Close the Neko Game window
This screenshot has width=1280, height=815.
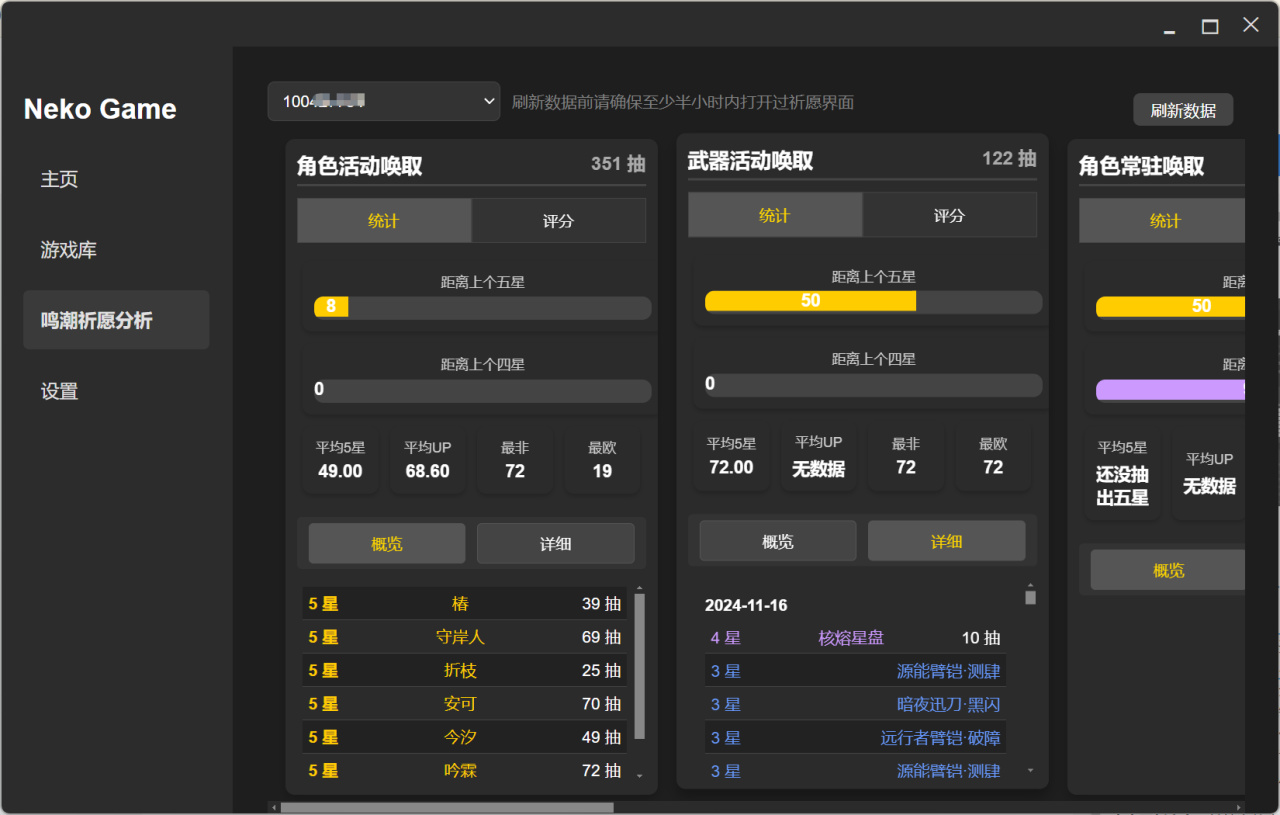[1251, 26]
